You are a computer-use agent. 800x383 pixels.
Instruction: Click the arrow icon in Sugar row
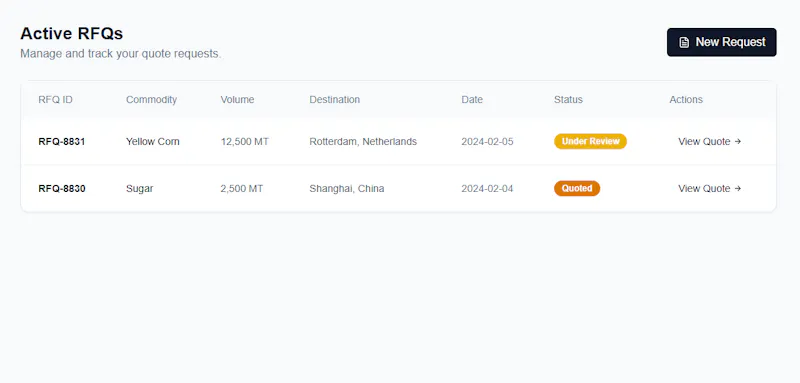coord(738,189)
